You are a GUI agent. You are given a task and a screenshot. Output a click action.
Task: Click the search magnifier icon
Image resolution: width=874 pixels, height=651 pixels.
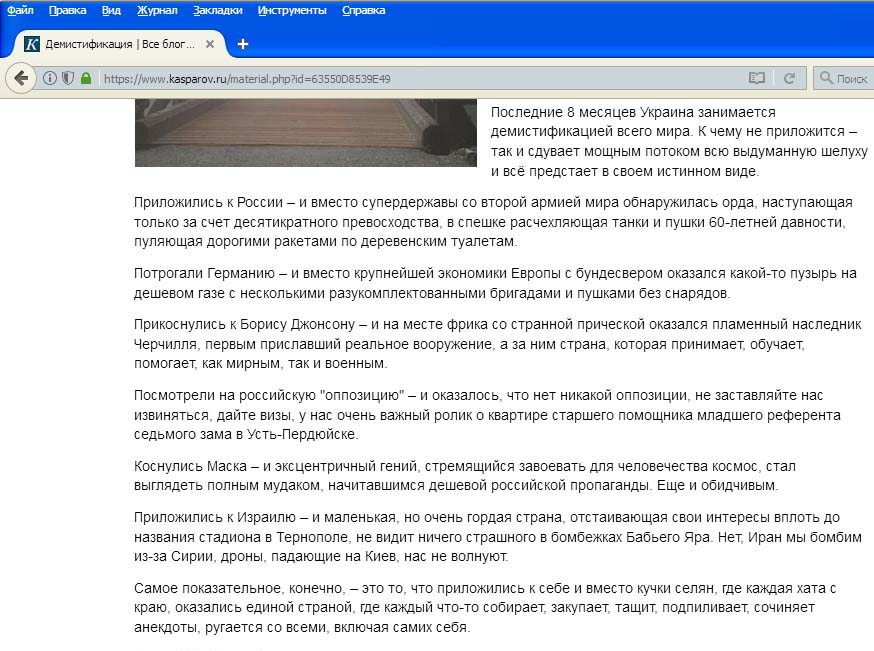click(x=826, y=79)
